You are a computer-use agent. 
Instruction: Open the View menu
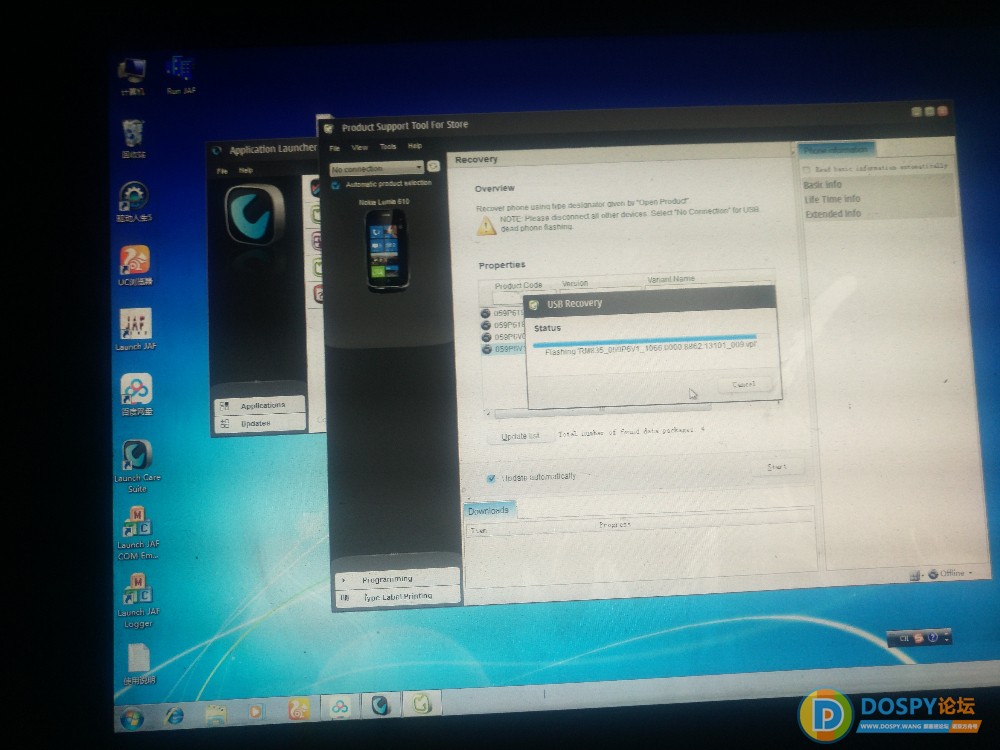[360, 147]
